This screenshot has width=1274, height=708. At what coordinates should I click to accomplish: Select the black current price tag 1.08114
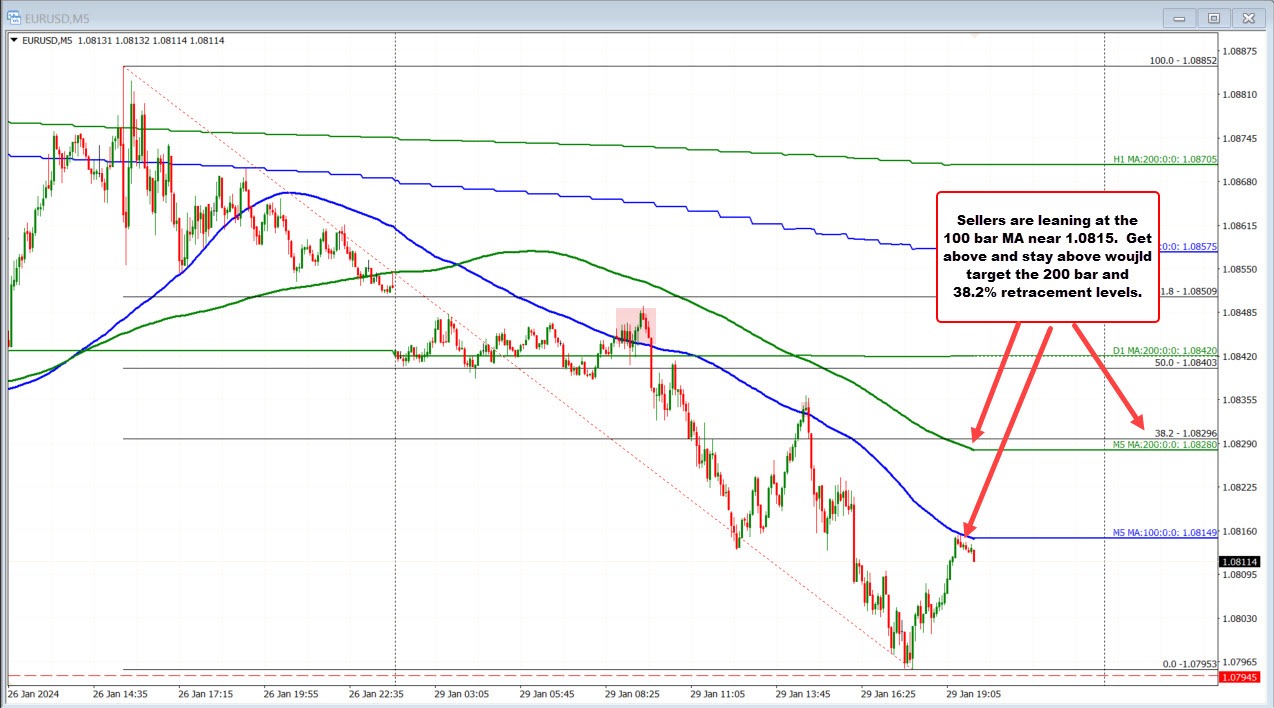click(1242, 562)
